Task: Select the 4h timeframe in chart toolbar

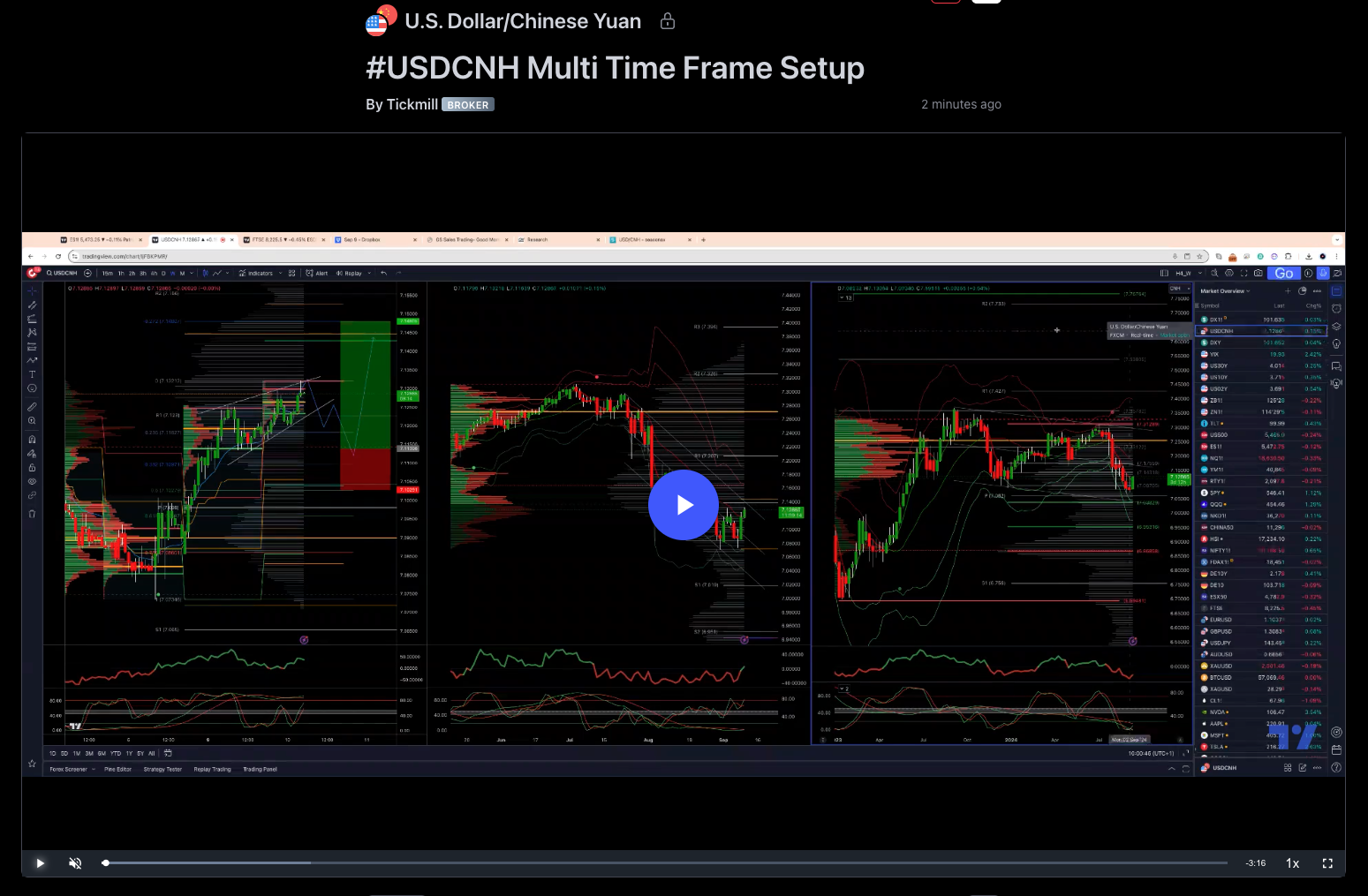Action: pyautogui.click(x=154, y=273)
